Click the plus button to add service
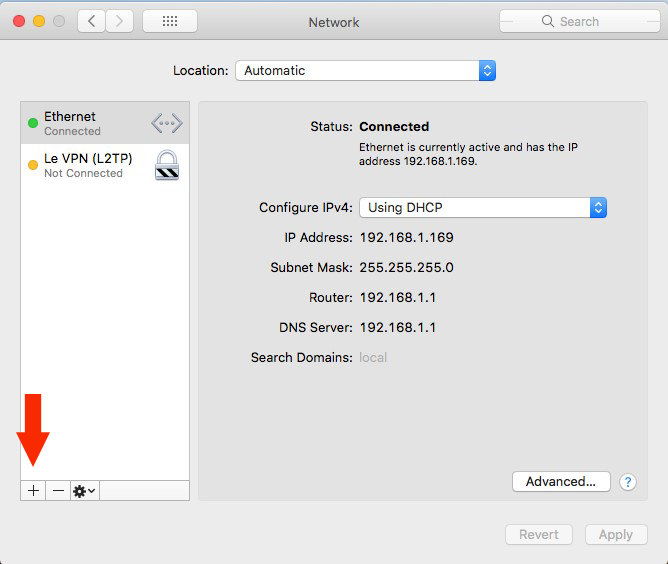668x564 pixels. [33, 491]
